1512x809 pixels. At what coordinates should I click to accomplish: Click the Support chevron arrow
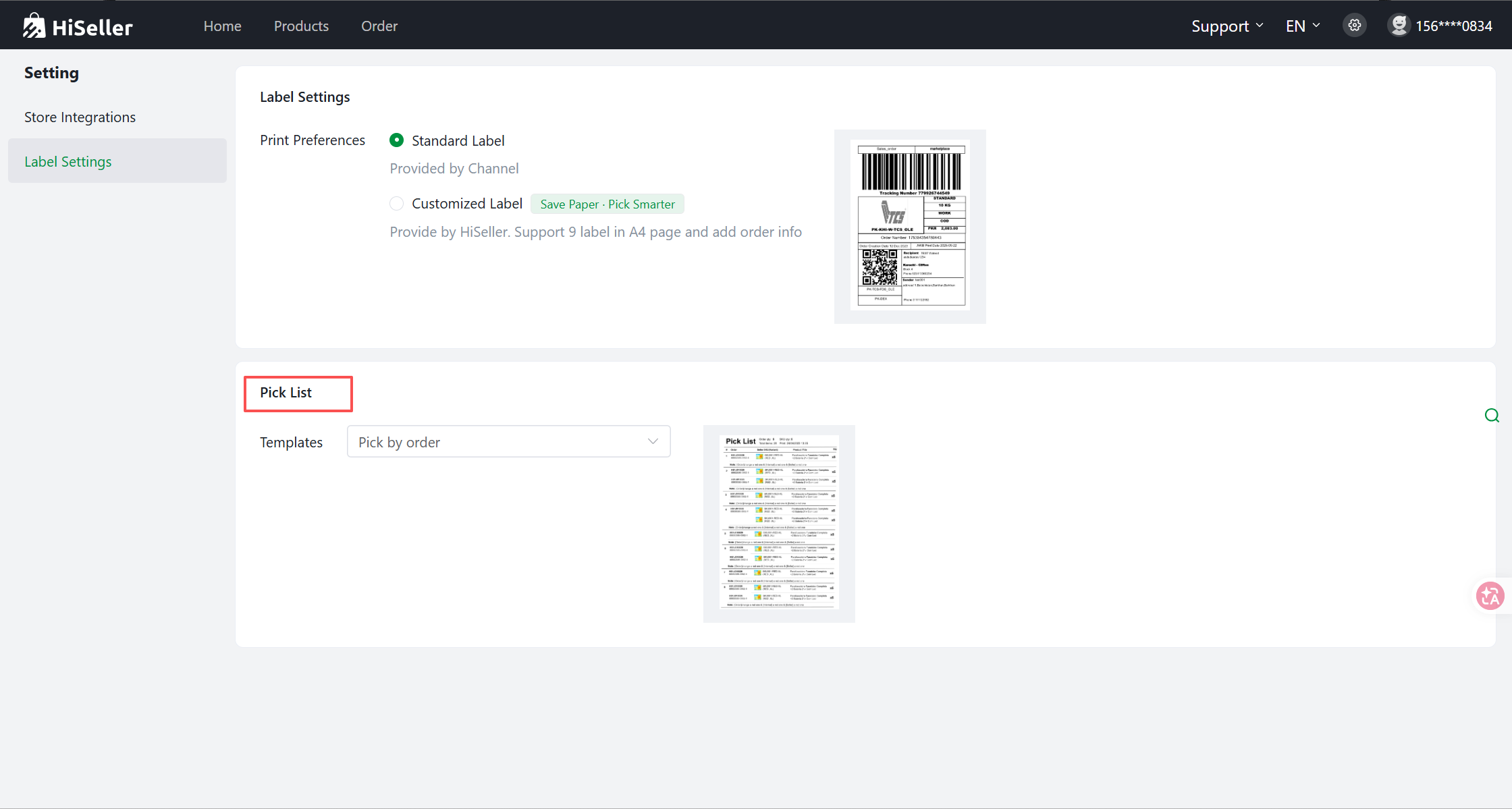1260,26
